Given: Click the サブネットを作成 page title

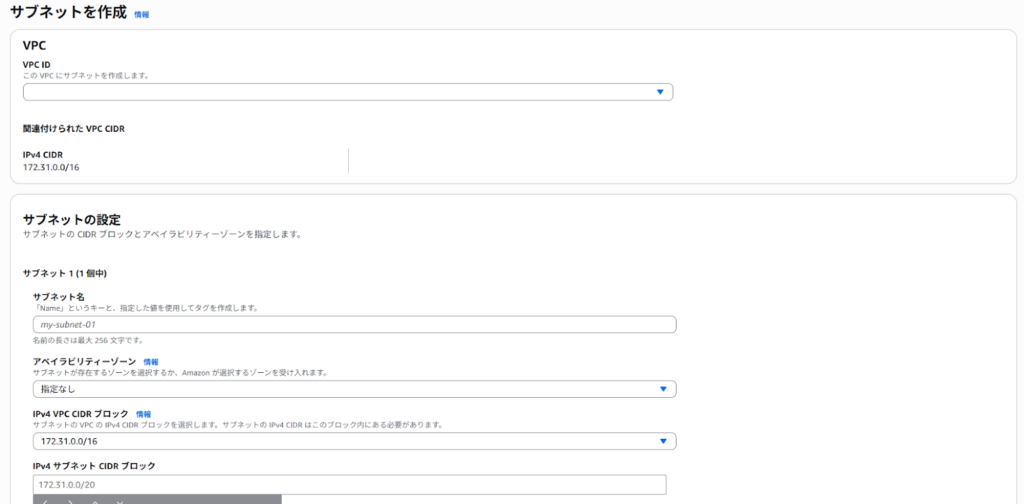Looking at the screenshot, I should (68, 13).
